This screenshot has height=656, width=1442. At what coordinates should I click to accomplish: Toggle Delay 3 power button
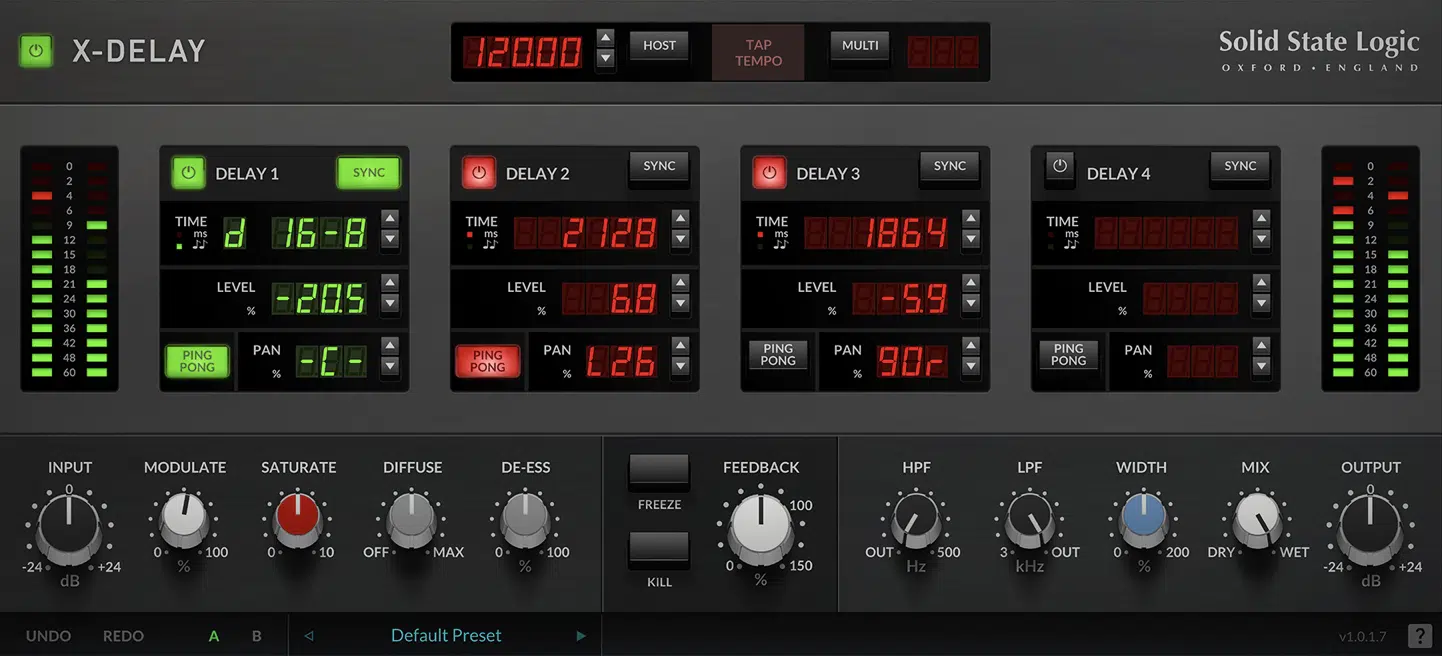tap(768, 173)
